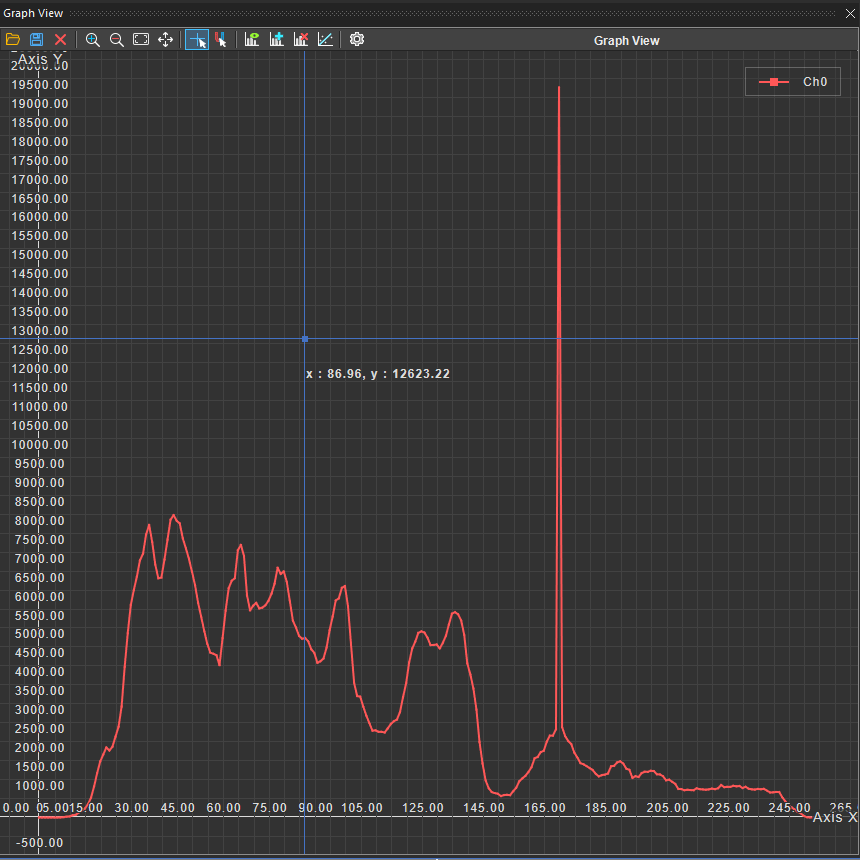This screenshot has width=860, height=860.
Task: Click the 'Axis Y' label
Action: point(40,59)
